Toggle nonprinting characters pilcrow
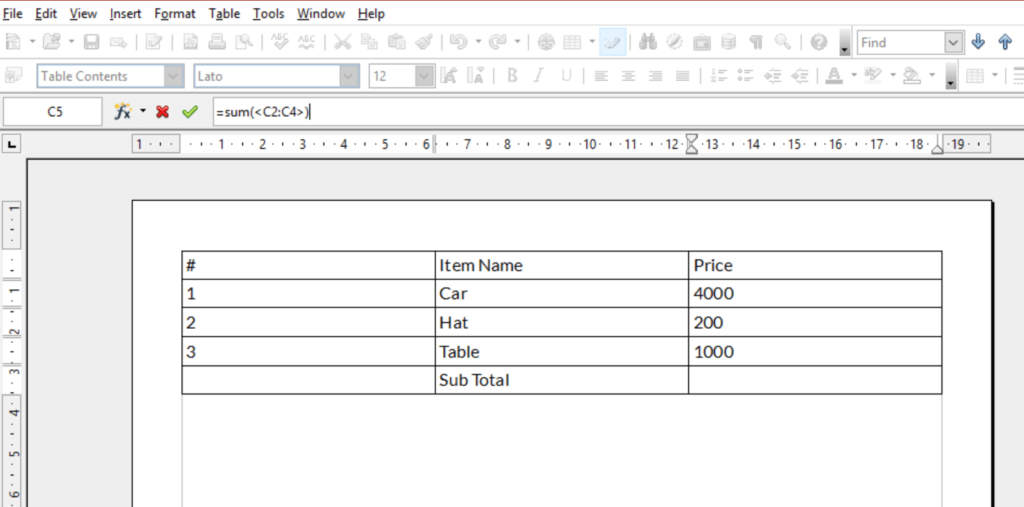This screenshot has height=507, width=1024. (x=756, y=42)
